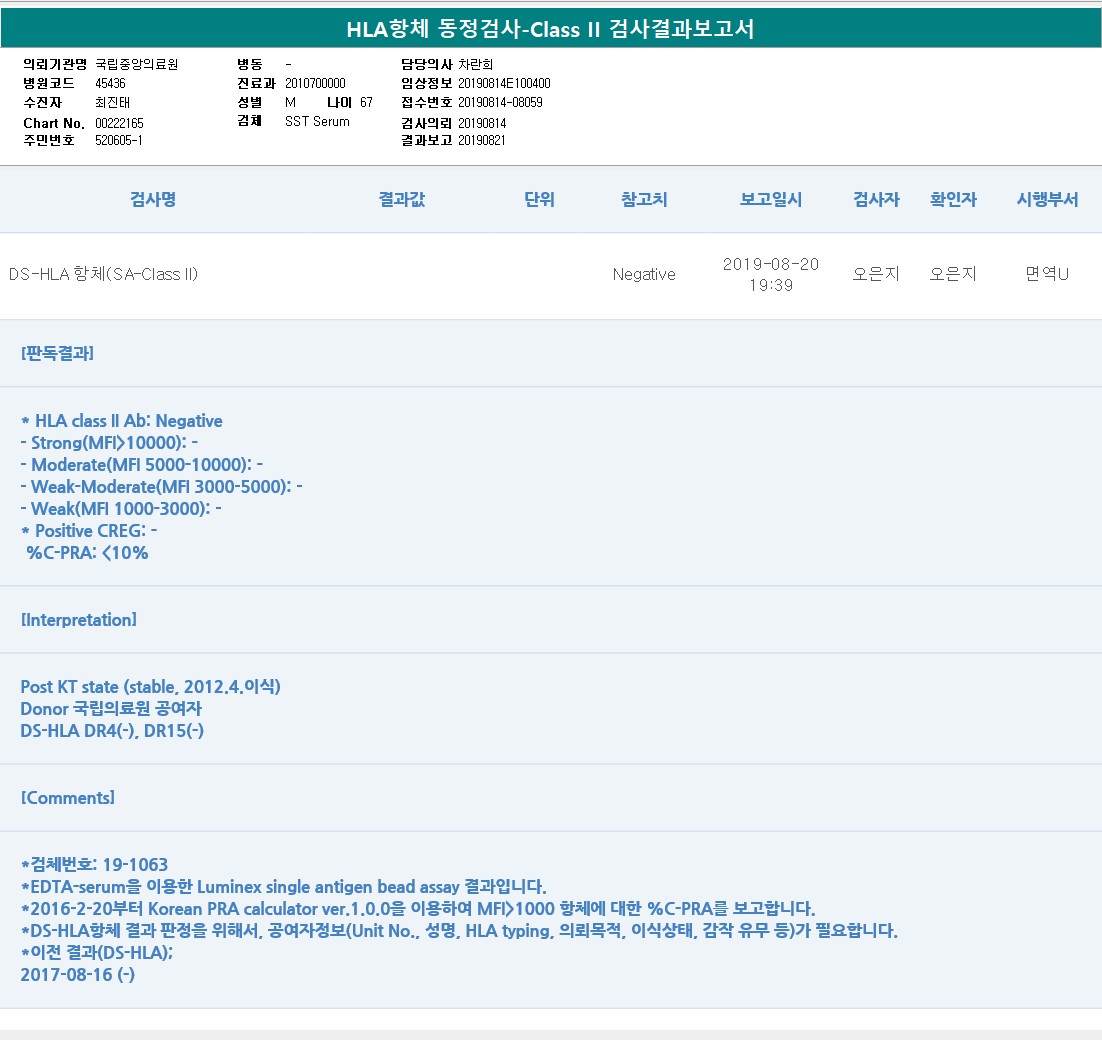This screenshot has height=1040, width=1102.
Task: Select the specimen number line '19-1063'
Action: pyautogui.click(x=95, y=864)
